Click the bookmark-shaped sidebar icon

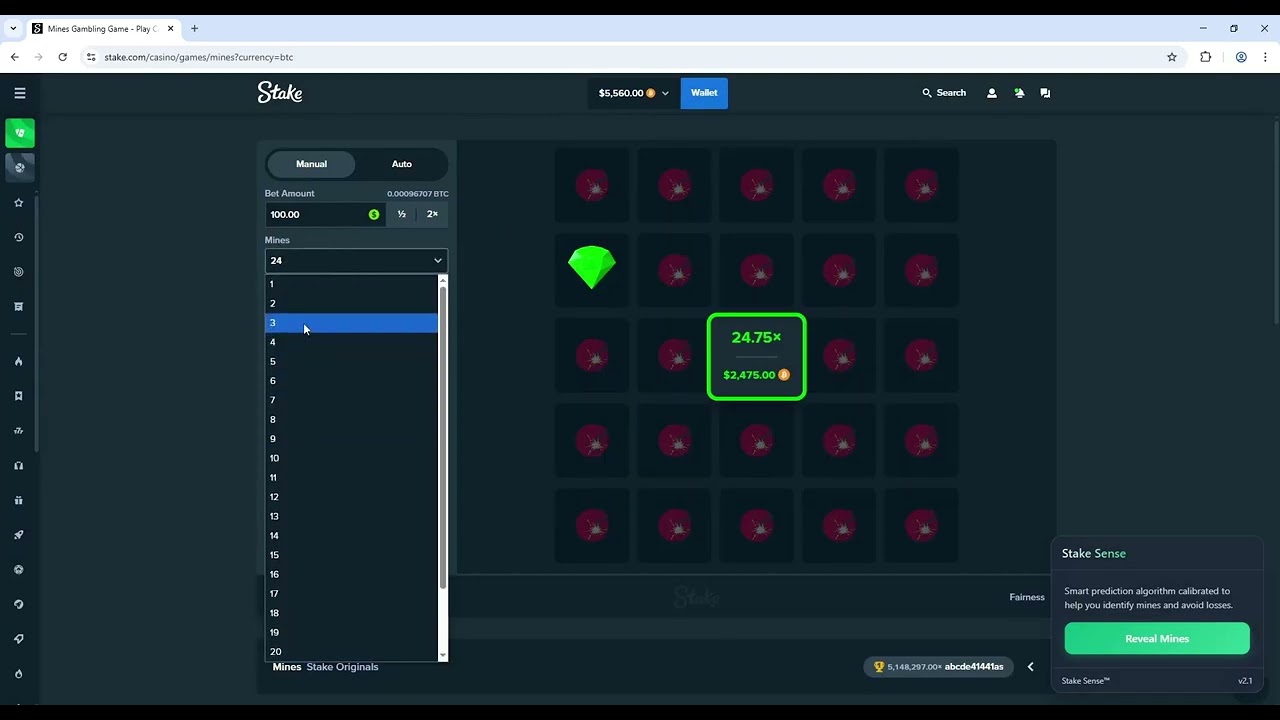(x=19, y=396)
